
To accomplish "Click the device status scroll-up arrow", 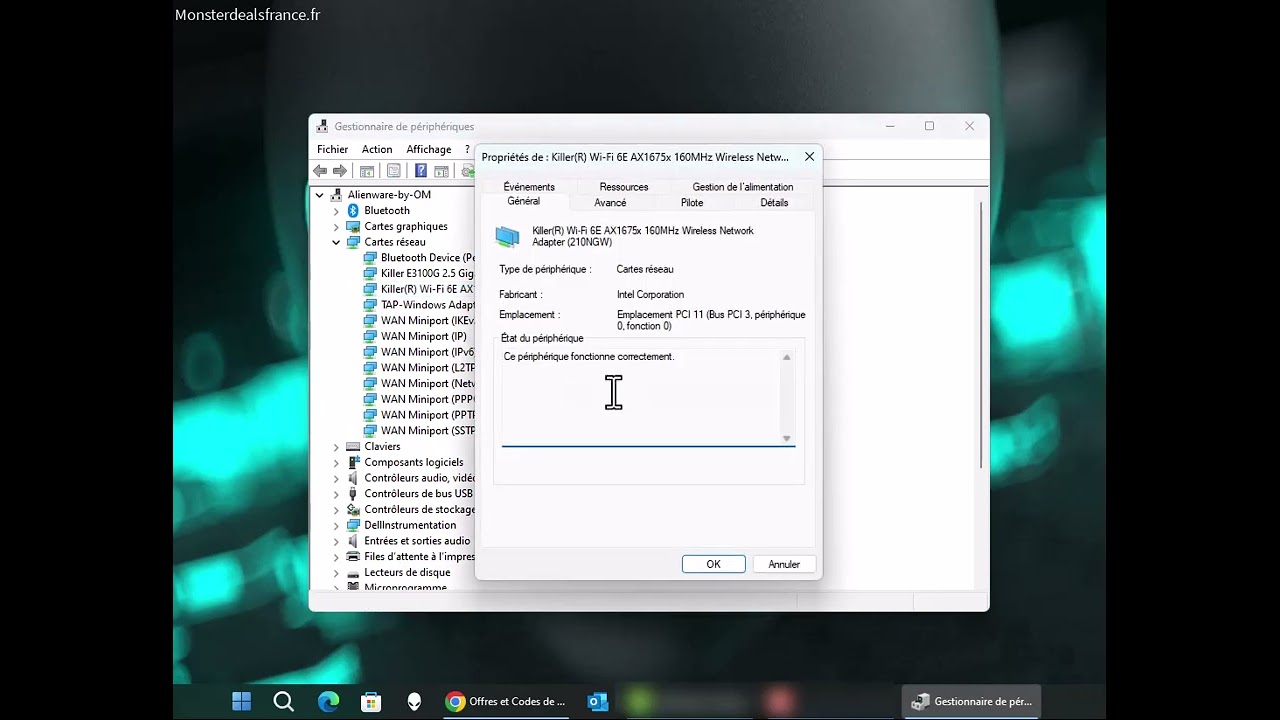I will tap(787, 357).
